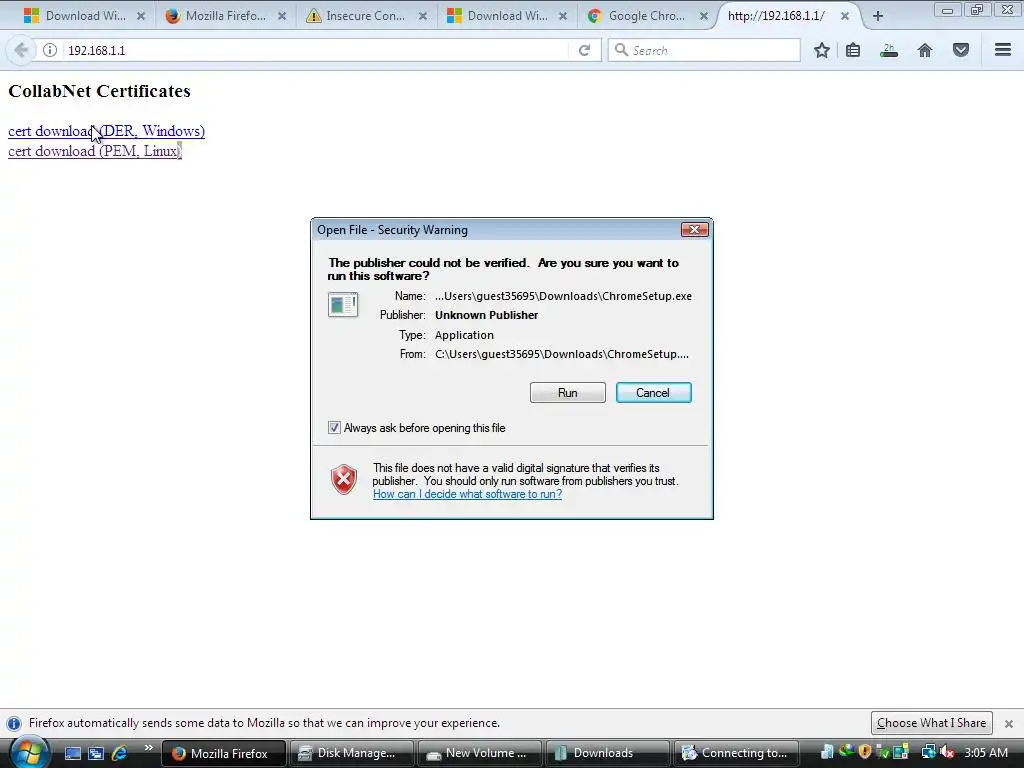1024x768 pixels.
Task: Close the Insecure Connection tab
Action: [423, 16]
